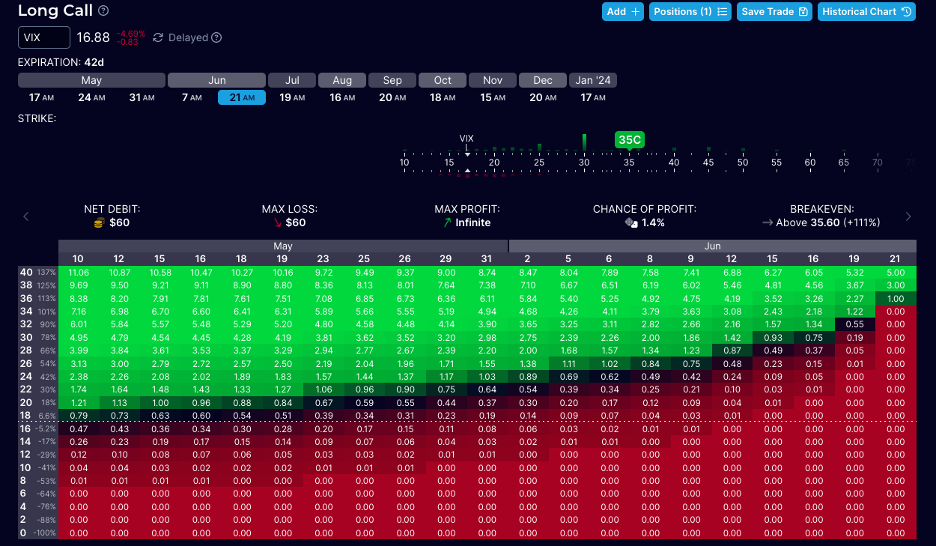
Task: Choose the 31 AM May expiration date
Action: pyautogui.click(x=141, y=97)
